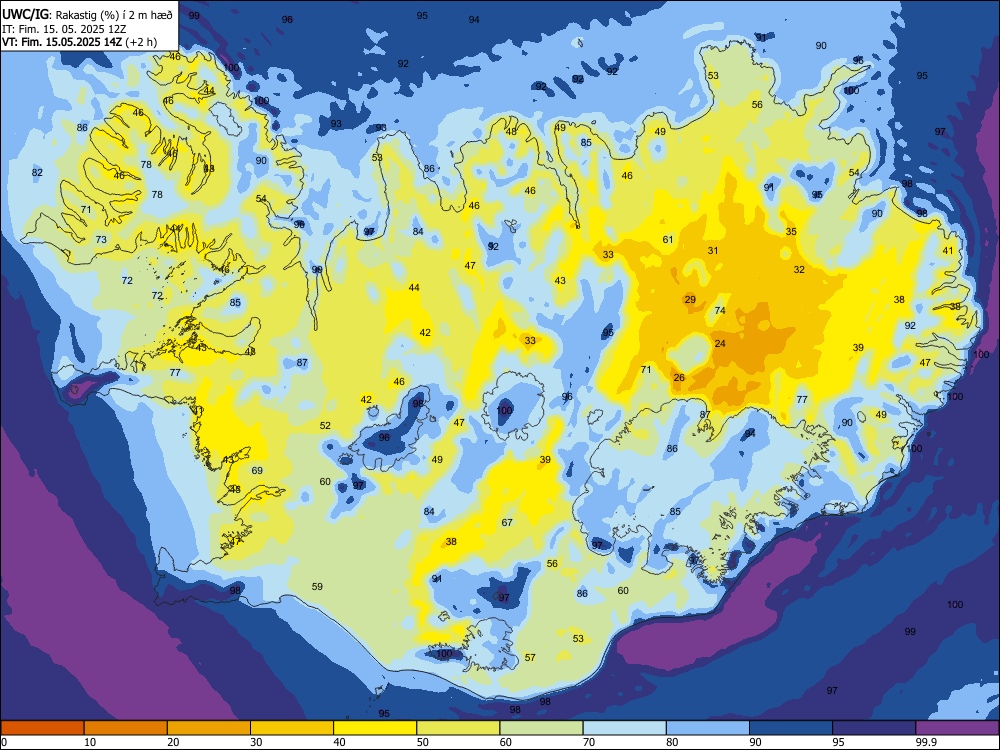Select the 10–20 orange legend swatch
This screenshot has width=1000, height=750.
(x=126, y=728)
